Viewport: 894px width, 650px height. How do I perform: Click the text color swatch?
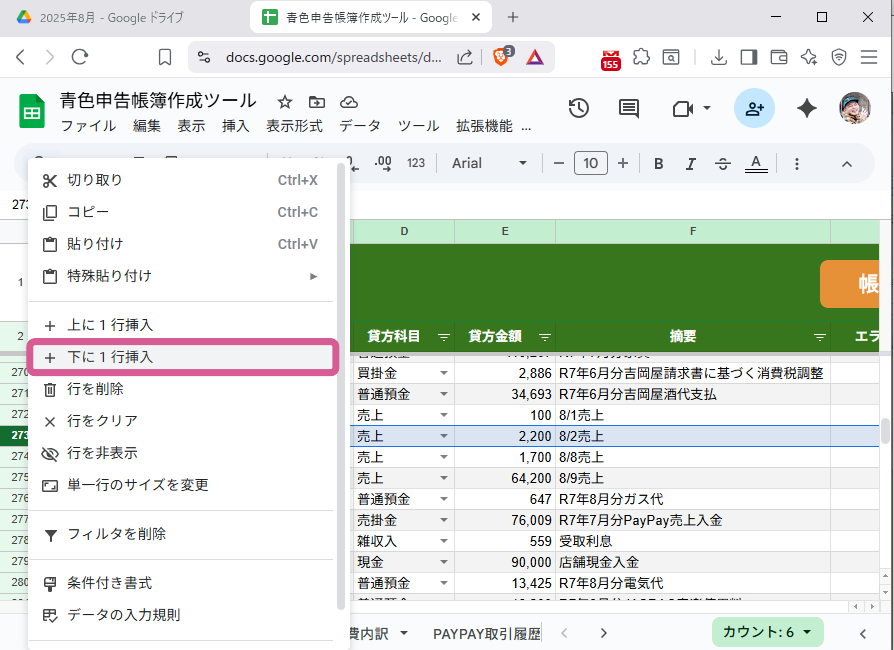756,162
